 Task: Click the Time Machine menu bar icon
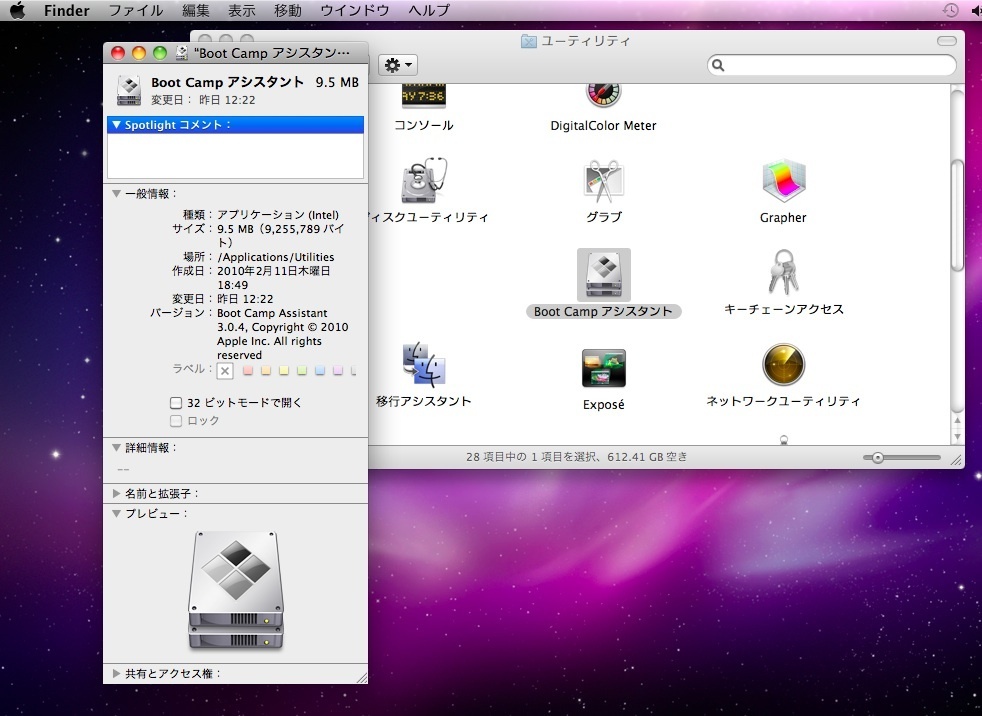coord(950,10)
